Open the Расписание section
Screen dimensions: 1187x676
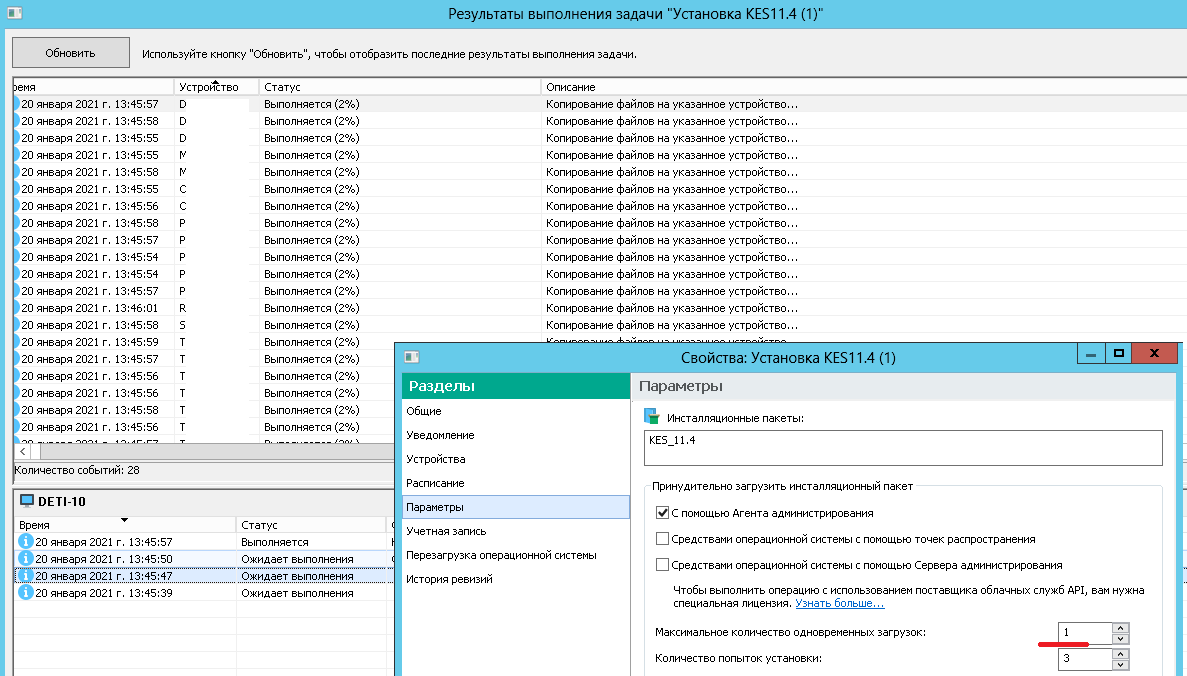click(x=435, y=483)
